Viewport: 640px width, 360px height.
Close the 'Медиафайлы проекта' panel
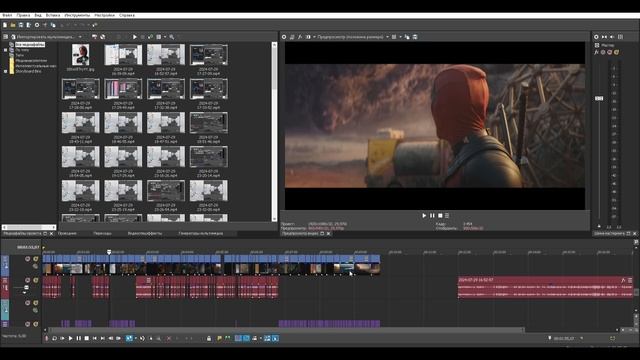click(51, 233)
